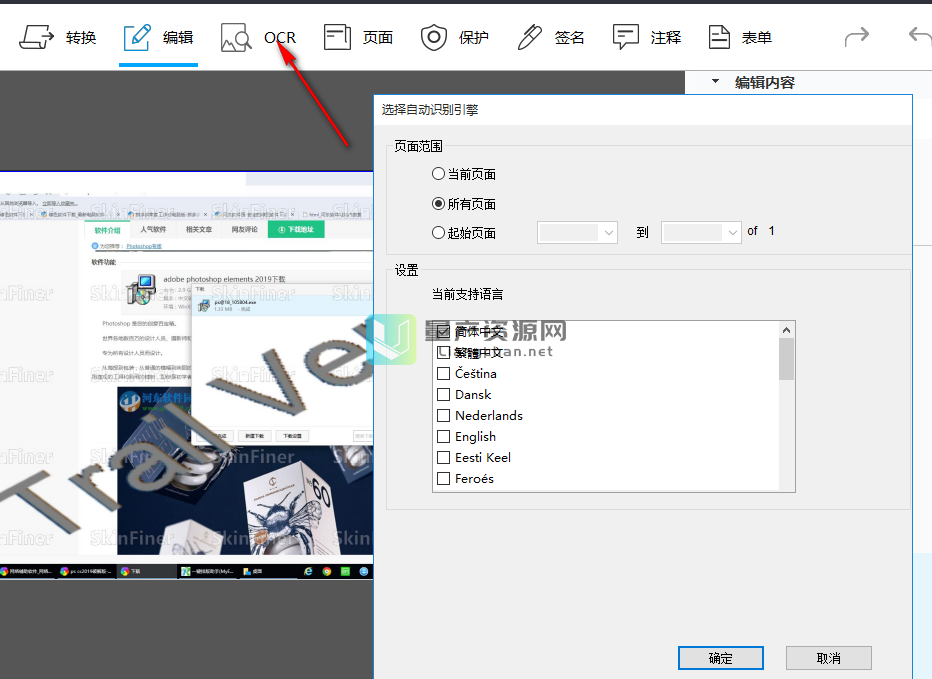This screenshot has width=932, height=679.
Task: Select the 起始页面 radio button
Action: point(438,232)
